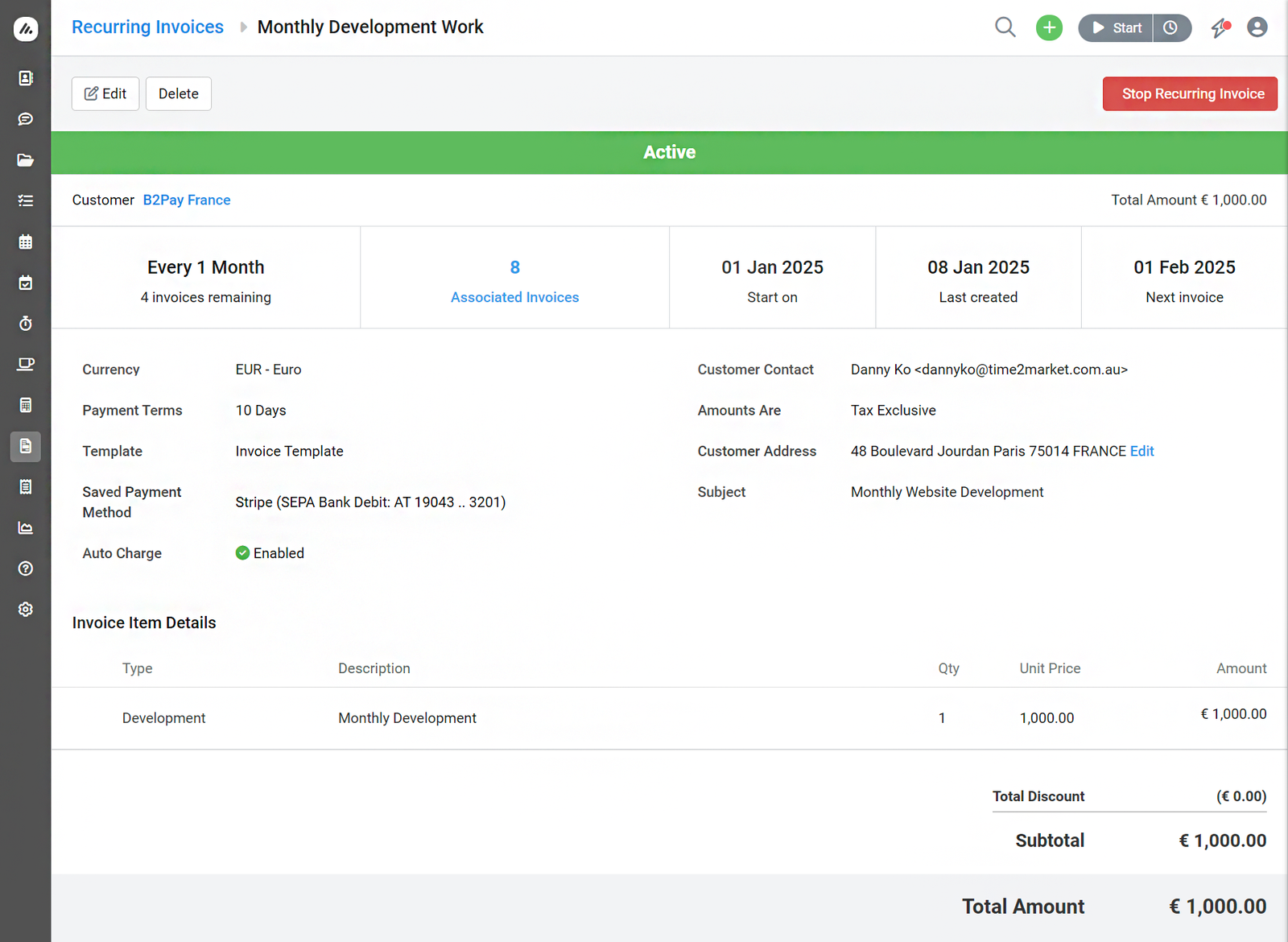Click the Edit button
The width and height of the screenshot is (1288, 942).
(x=105, y=94)
